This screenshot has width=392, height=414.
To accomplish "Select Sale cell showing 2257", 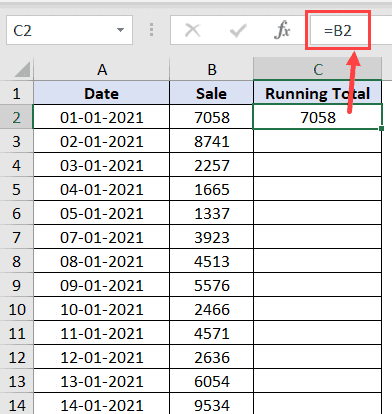I will 211,165.
